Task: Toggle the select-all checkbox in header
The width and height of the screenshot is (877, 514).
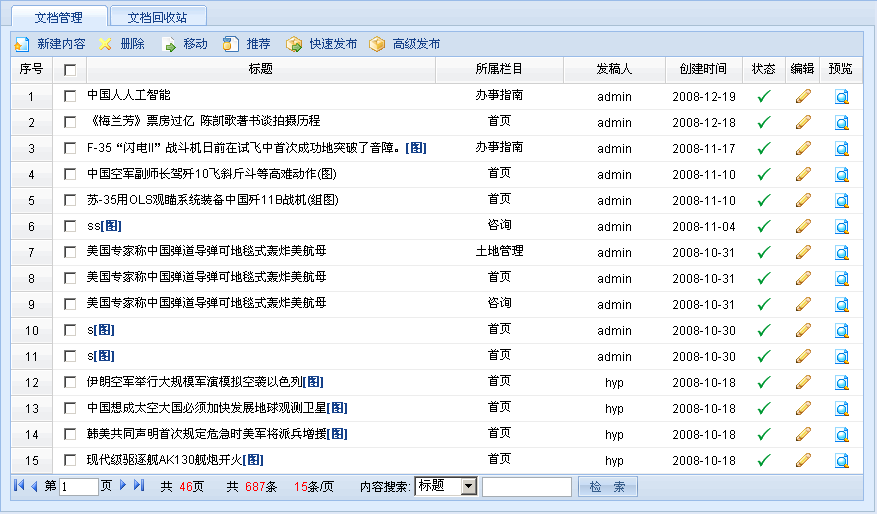Action: pos(70,70)
